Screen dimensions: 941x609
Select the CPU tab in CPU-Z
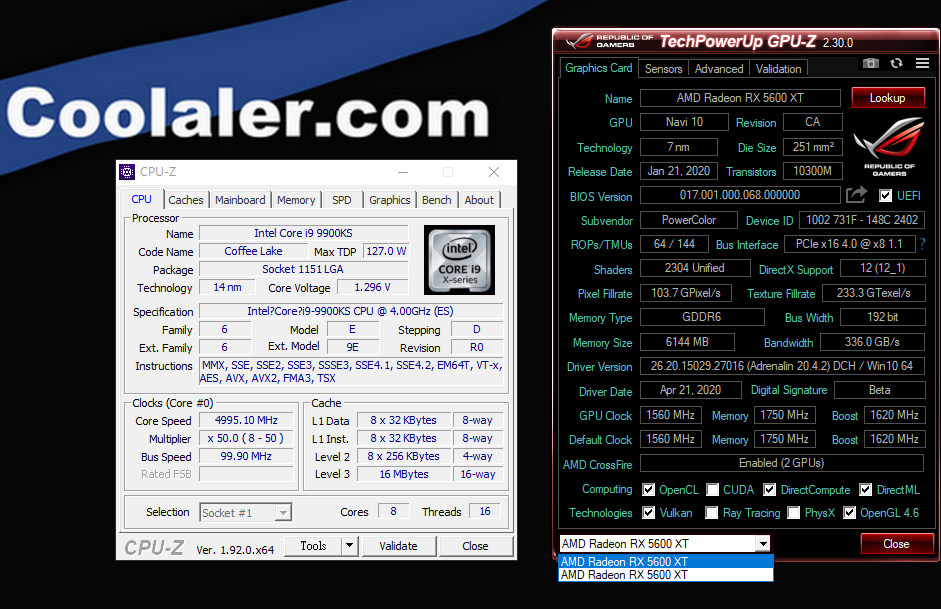point(142,199)
